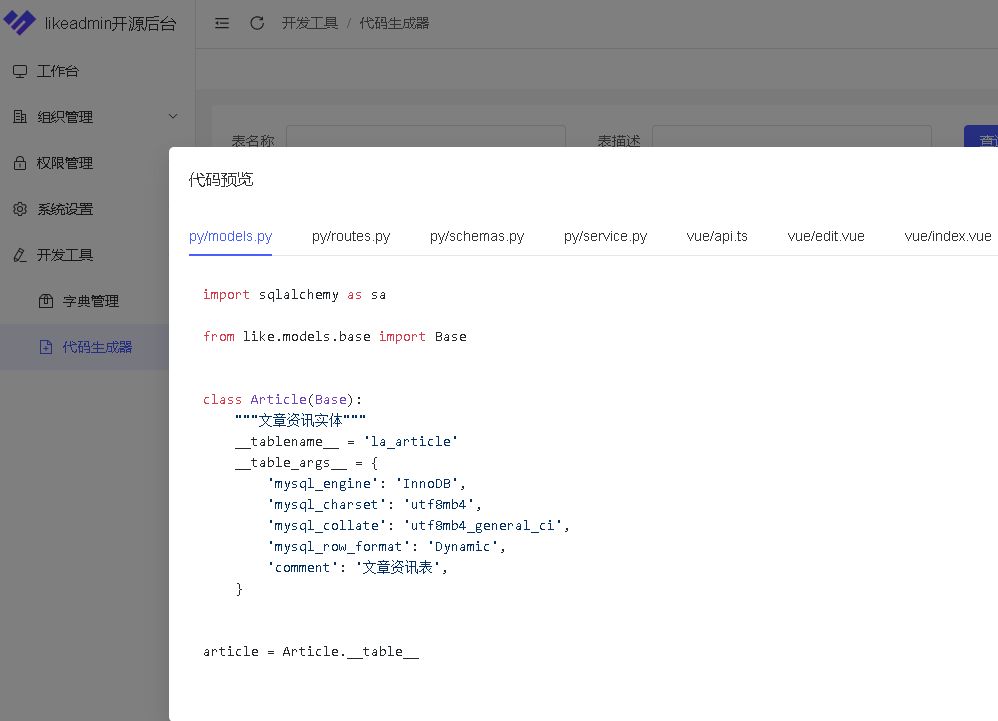Select the 工作台 monitor icon in sidebar
The width and height of the screenshot is (998, 721).
(20, 70)
